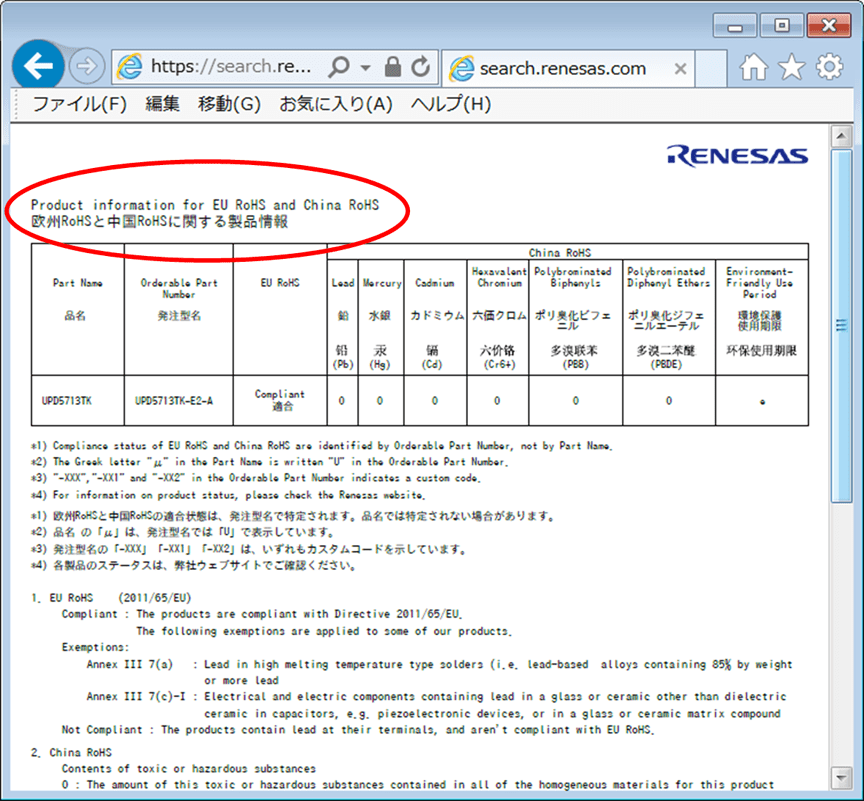
Task: Click inside the address bar URL field
Action: click(230, 66)
